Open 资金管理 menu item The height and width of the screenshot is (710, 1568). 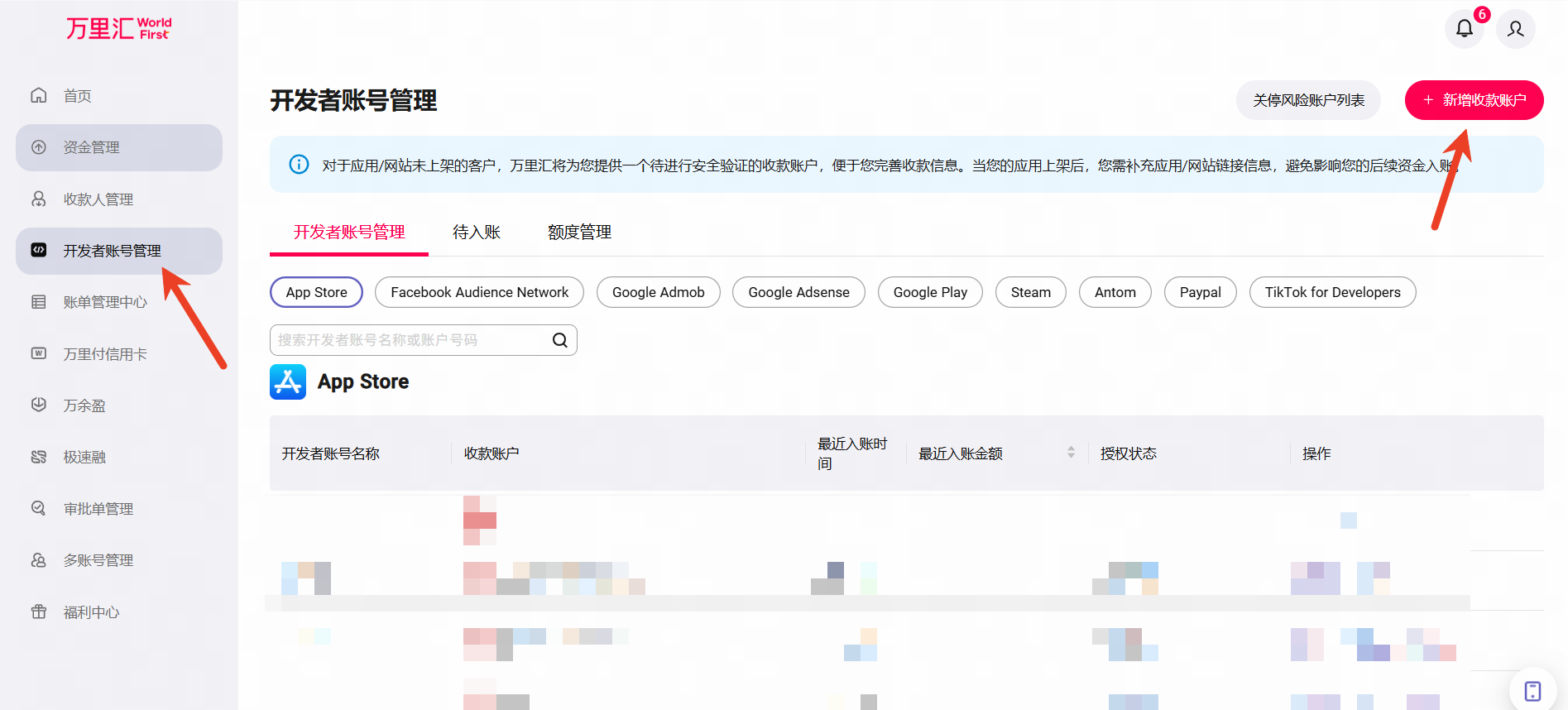(119, 147)
